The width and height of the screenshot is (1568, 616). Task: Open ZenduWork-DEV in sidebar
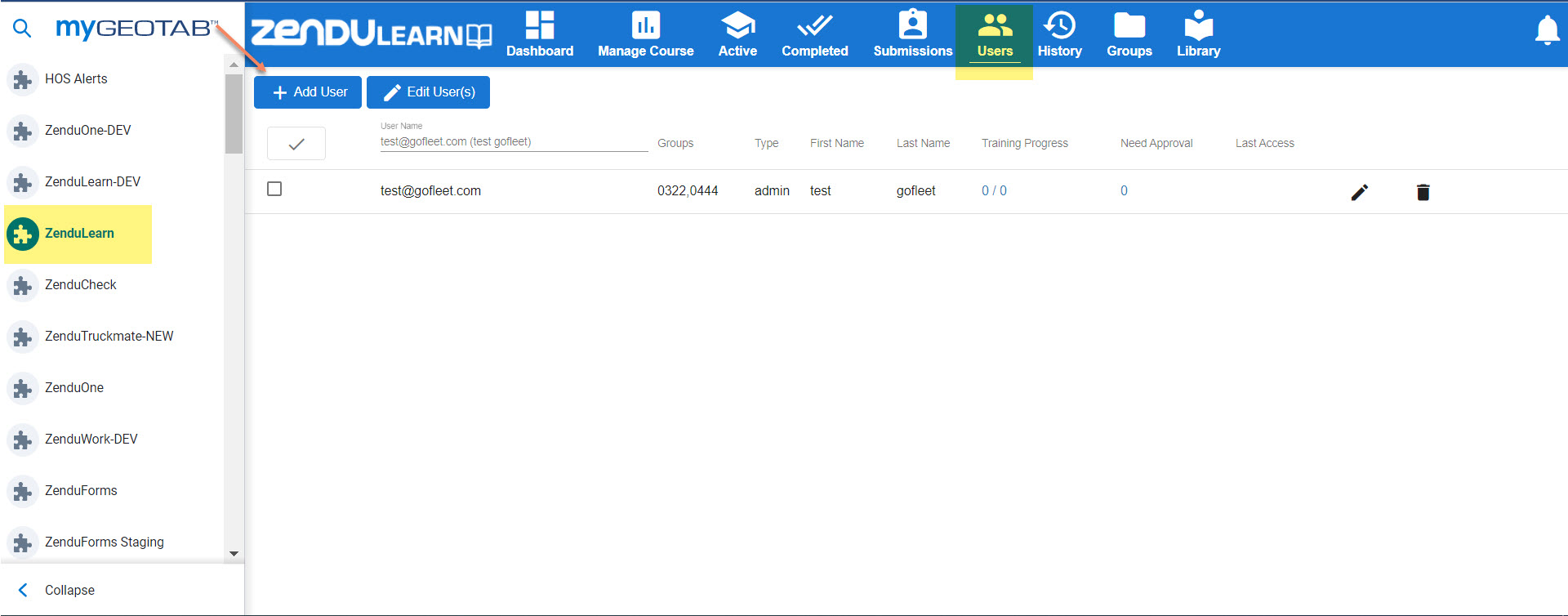91,440
